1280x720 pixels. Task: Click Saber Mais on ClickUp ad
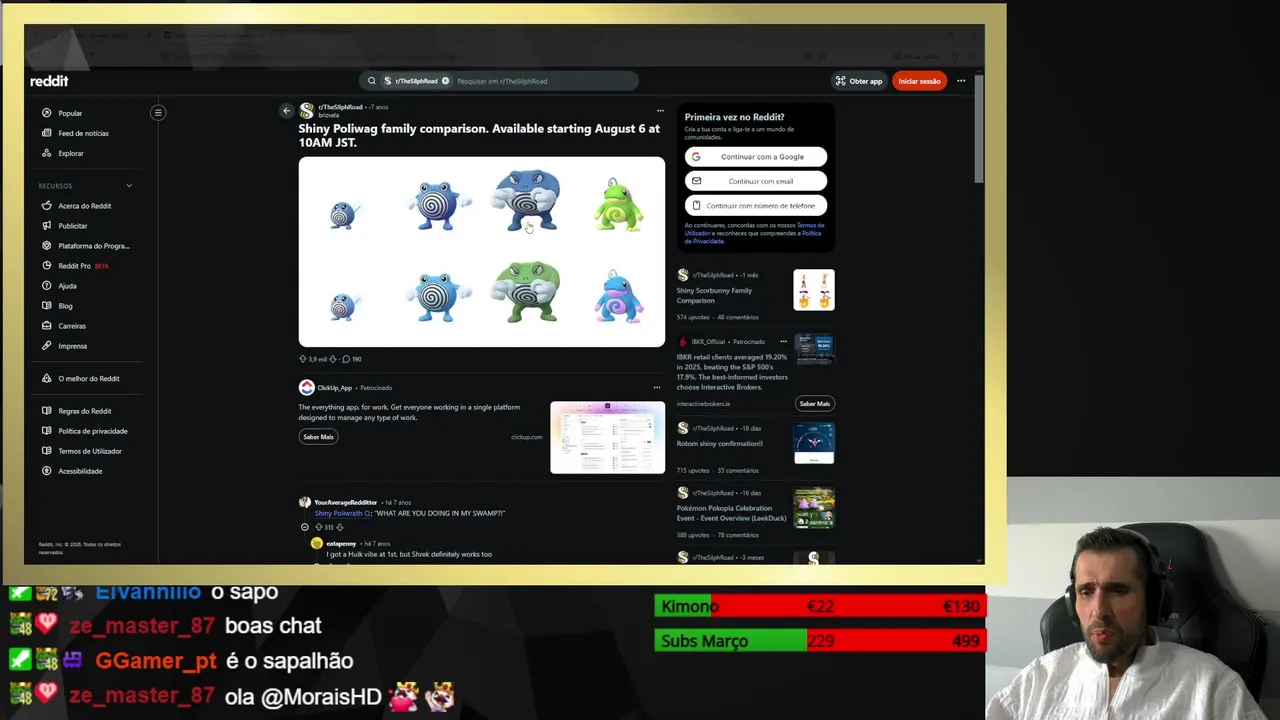coord(318,437)
